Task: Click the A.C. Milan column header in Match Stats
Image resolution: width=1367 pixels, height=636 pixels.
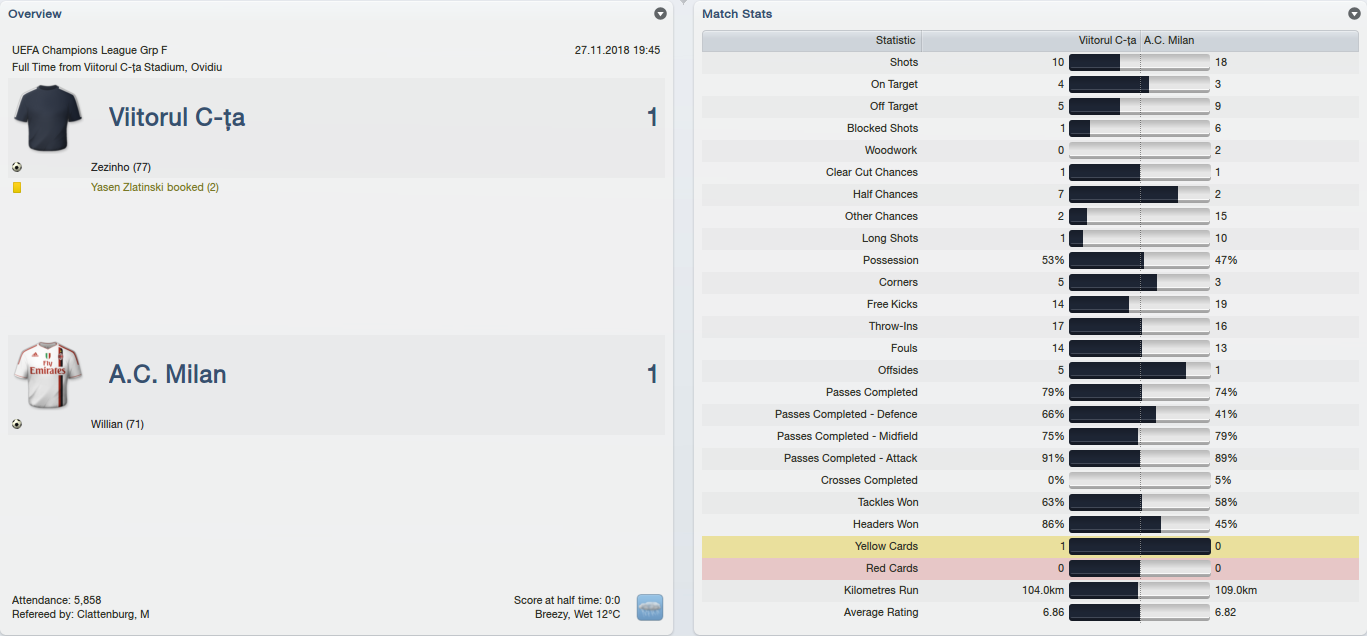Action: click(x=1168, y=41)
